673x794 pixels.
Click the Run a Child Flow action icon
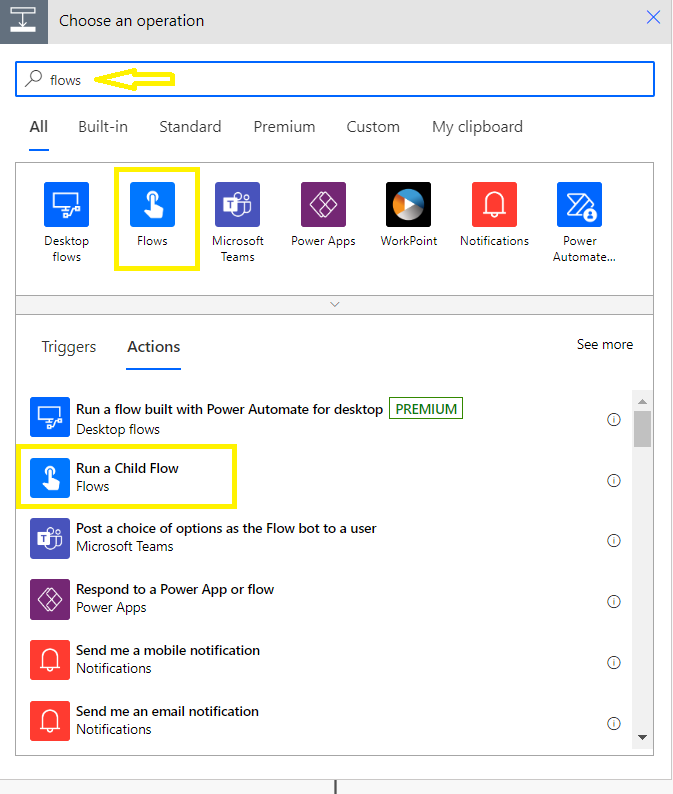pos(50,478)
